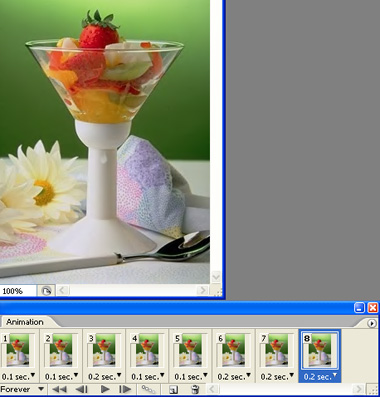Image resolution: width=380 pixels, height=397 pixels.
Task: Open the looping options Forever dropdown
Action: click(x=22, y=389)
